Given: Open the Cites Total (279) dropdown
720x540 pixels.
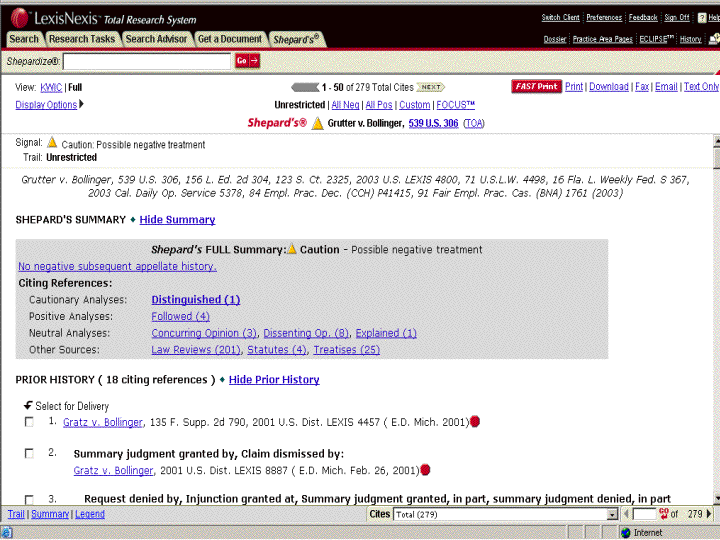Looking at the screenshot, I should tap(612, 514).
